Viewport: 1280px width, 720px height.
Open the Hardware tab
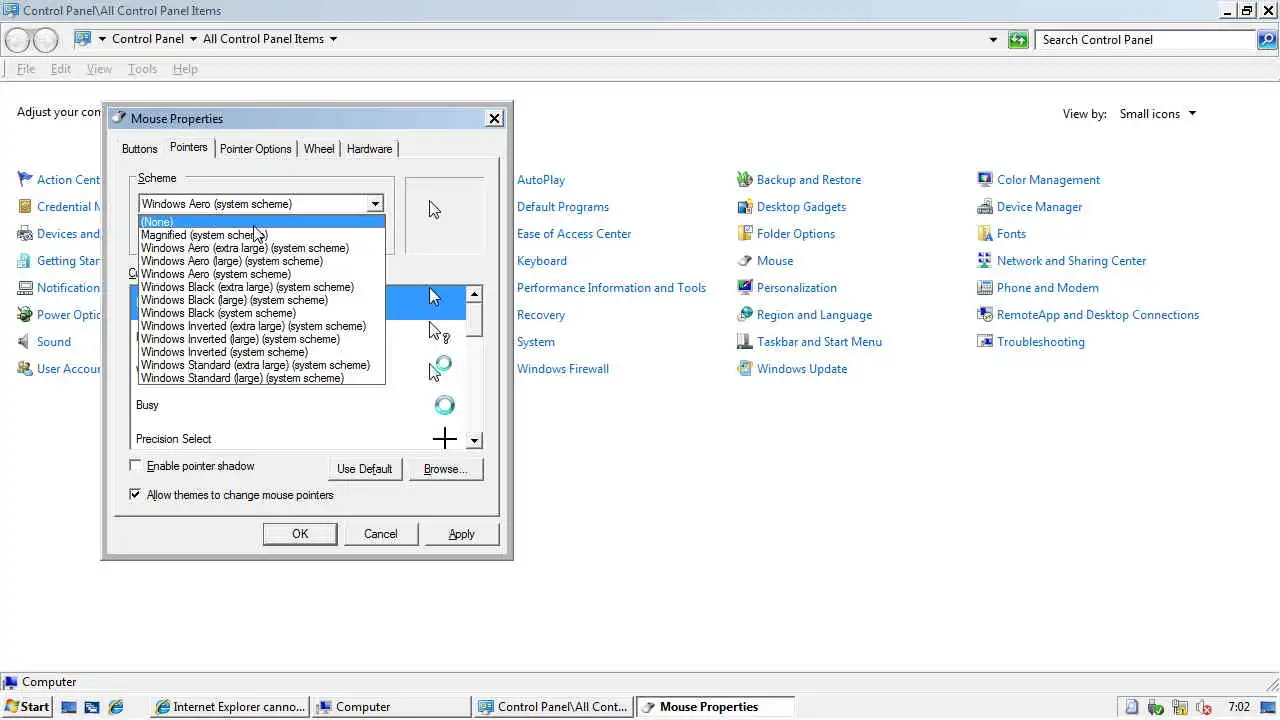pyautogui.click(x=369, y=149)
